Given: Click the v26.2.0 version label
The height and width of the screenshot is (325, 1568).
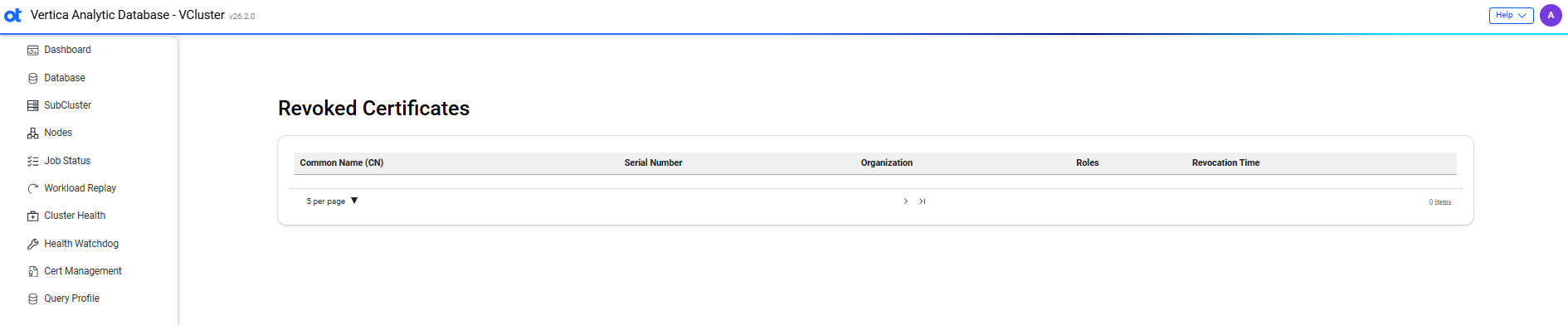Looking at the screenshot, I should [242, 17].
